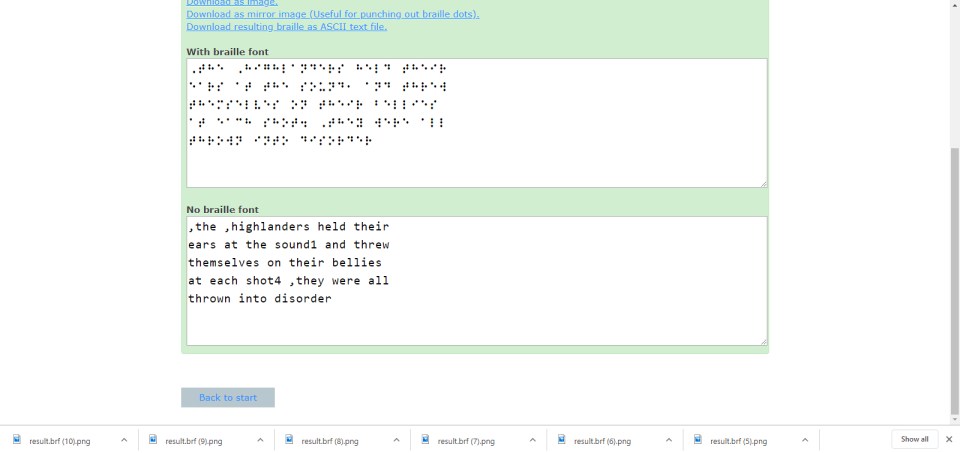Screen dimensions: 960x453
Task: Download resulting braille as ASCII text file
Action: (x=286, y=27)
